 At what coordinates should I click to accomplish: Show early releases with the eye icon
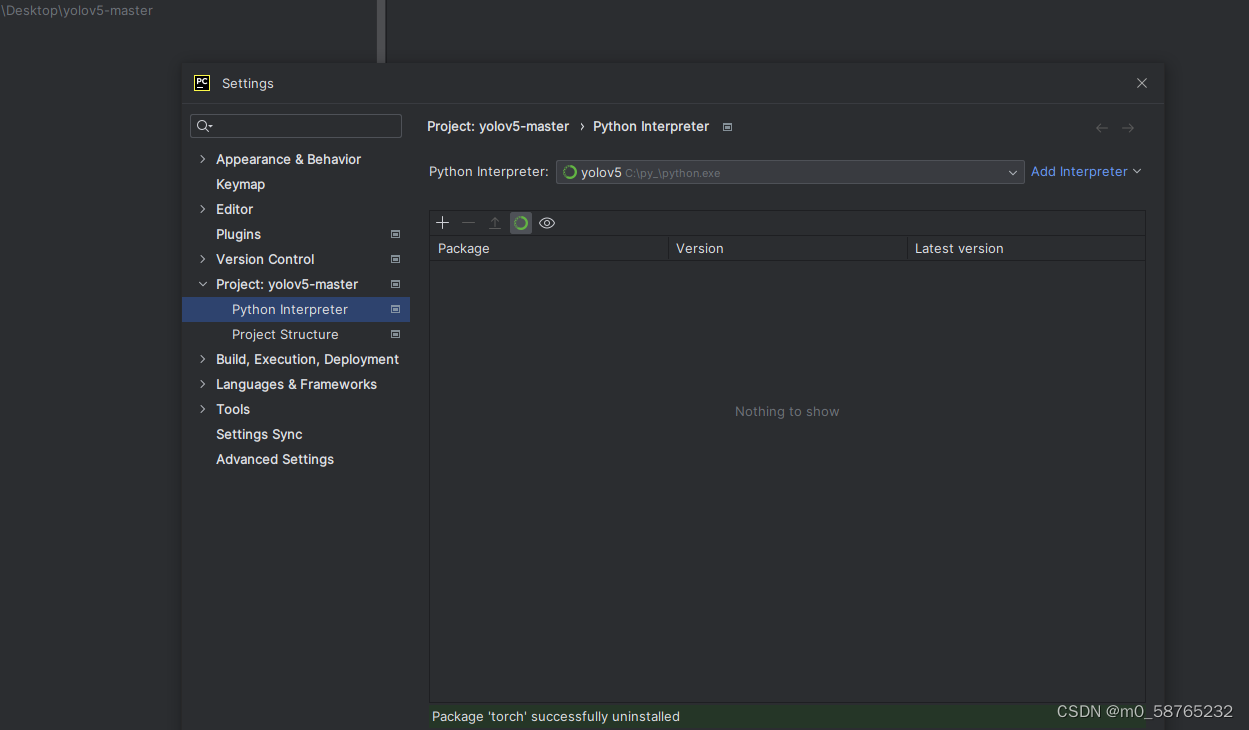click(546, 222)
